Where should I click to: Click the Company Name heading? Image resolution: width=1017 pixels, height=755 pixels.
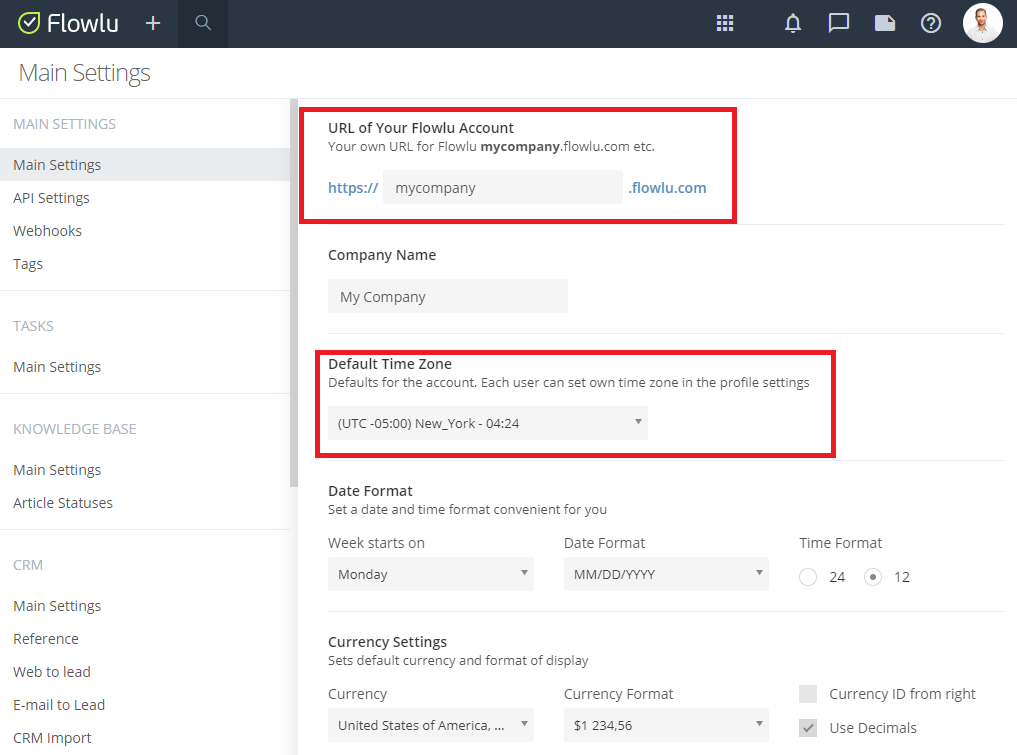coord(381,255)
